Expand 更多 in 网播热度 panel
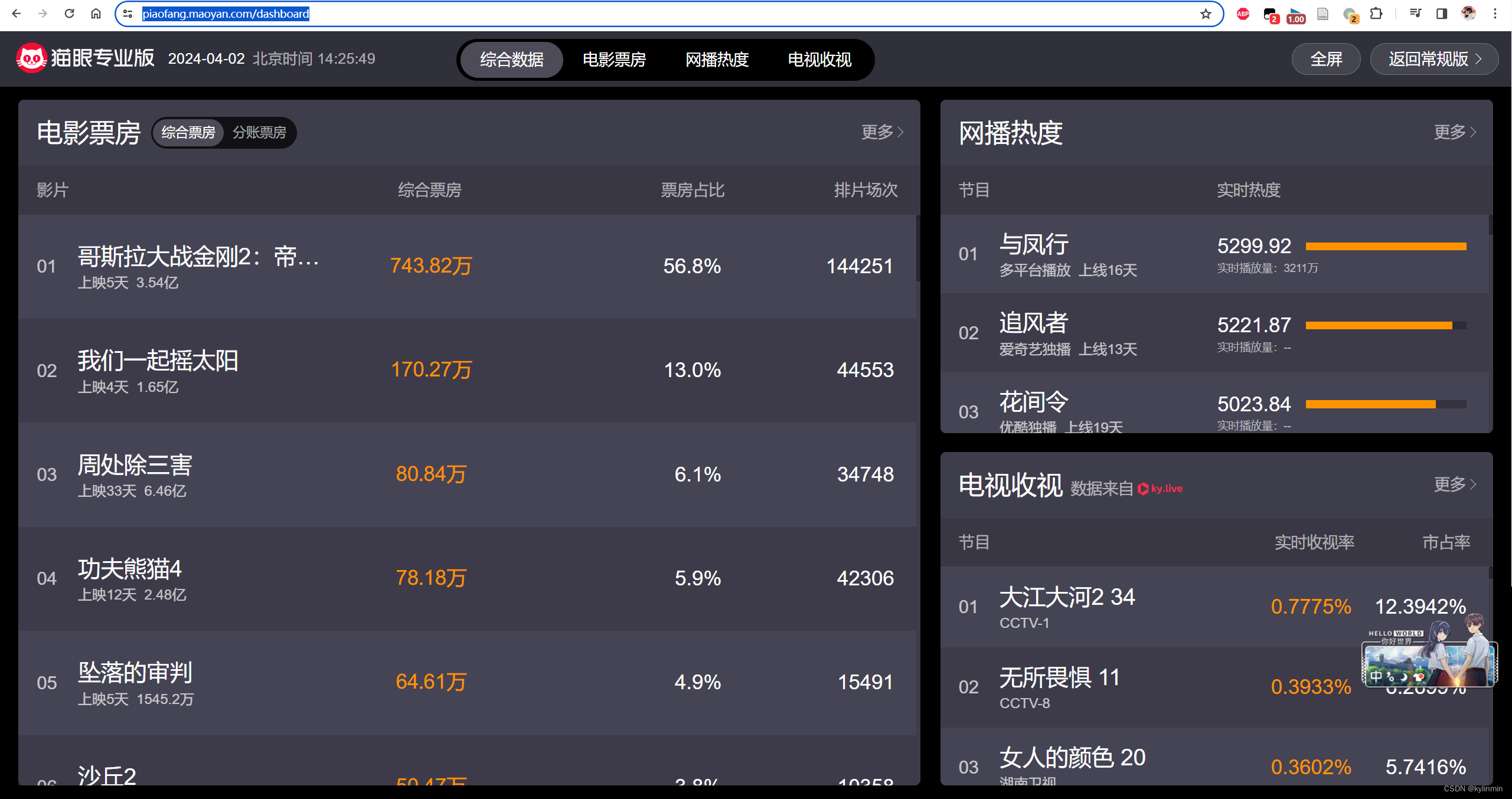This screenshot has width=1512, height=799. pos(1455,132)
